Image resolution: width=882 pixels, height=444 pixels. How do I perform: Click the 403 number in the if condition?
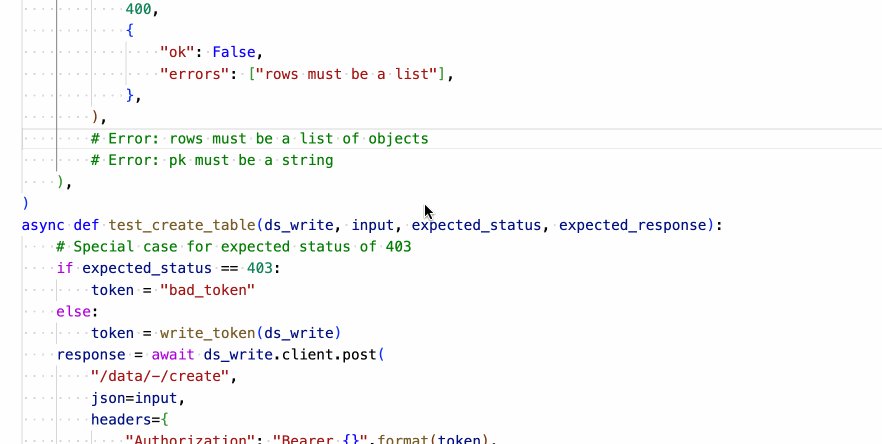259,268
